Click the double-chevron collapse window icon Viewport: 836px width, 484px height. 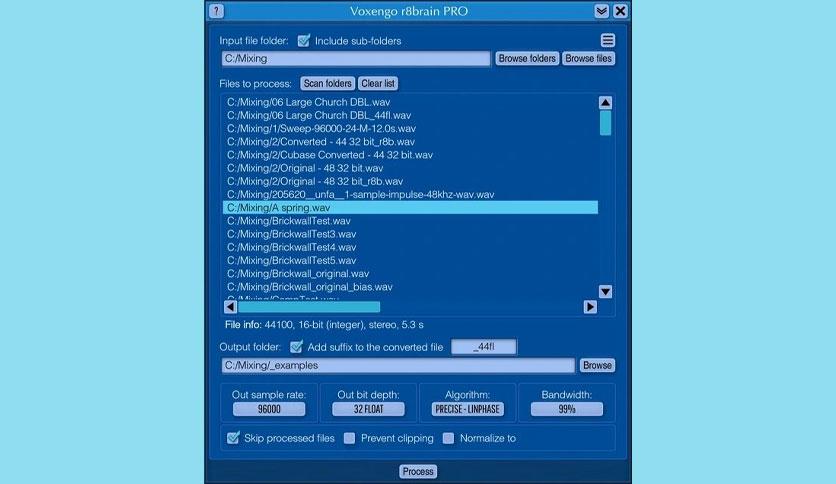tap(601, 11)
